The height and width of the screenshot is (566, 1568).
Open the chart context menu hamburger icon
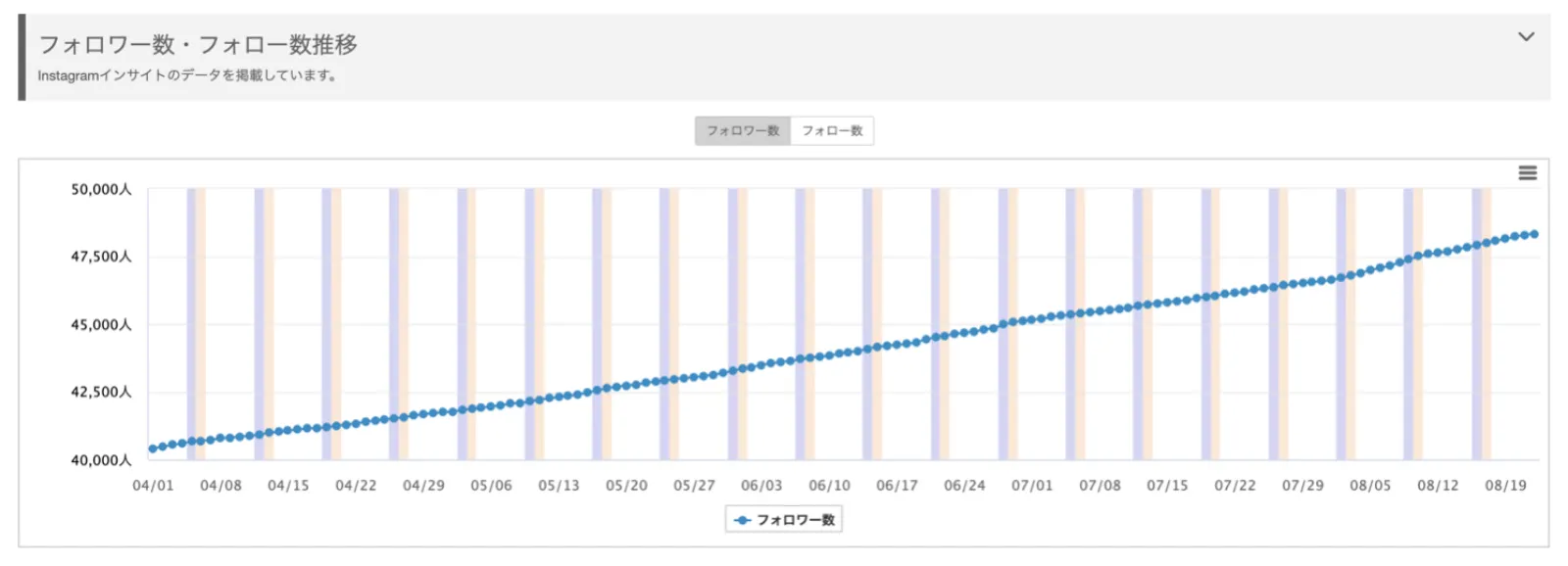point(1527,173)
